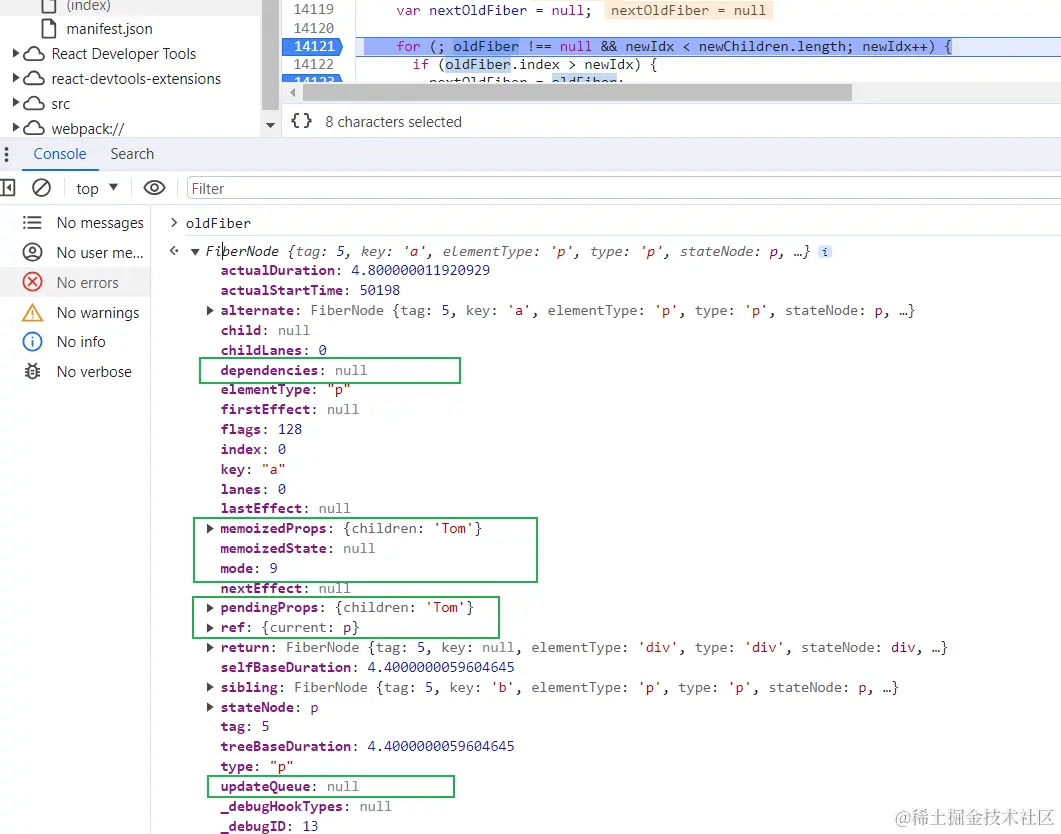Collapse the FiberNode object output

[195, 252]
